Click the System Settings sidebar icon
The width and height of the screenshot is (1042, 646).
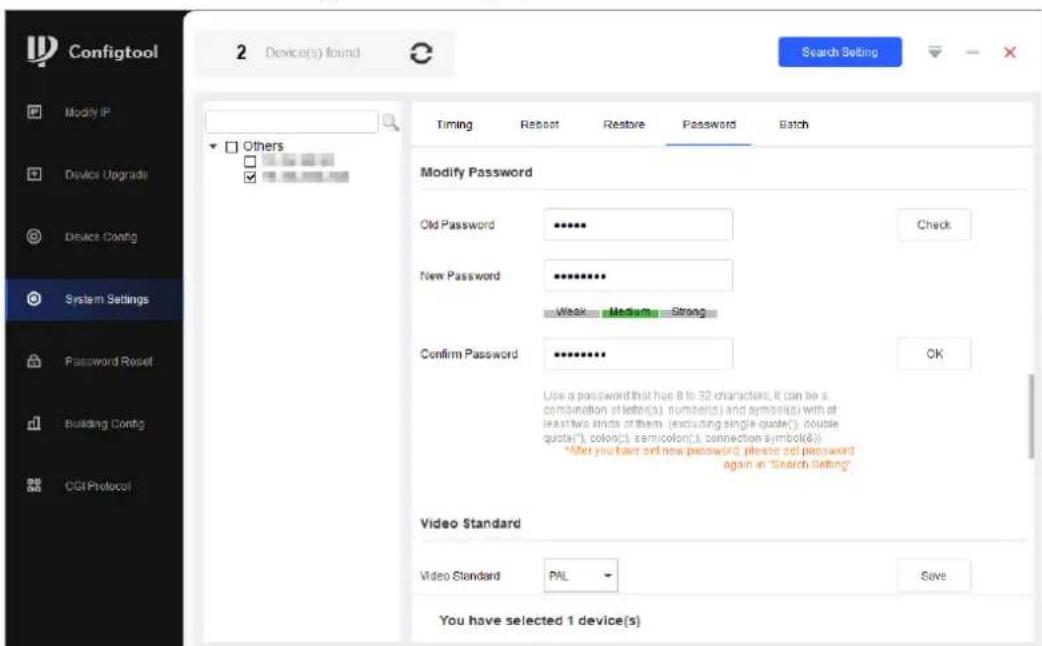[x=34, y=299]
